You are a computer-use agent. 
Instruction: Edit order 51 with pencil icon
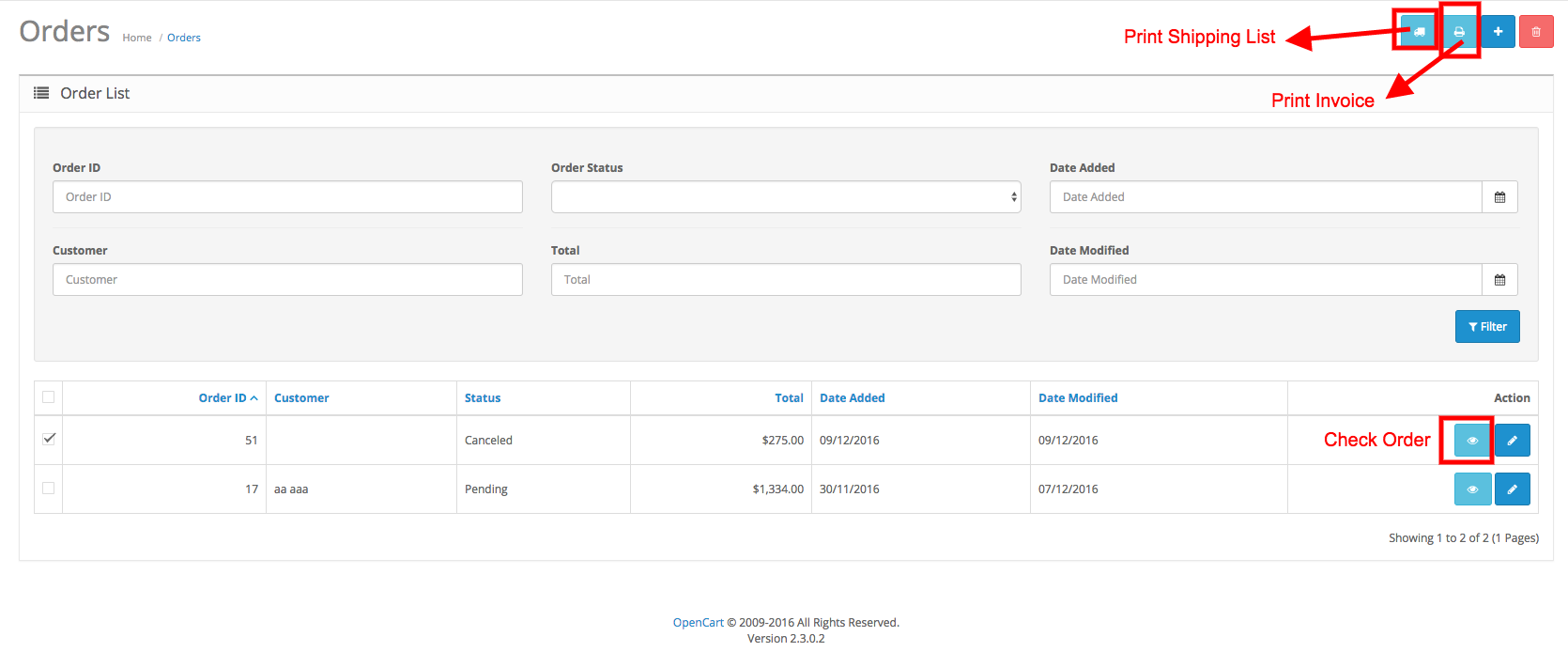(1512, 441)
